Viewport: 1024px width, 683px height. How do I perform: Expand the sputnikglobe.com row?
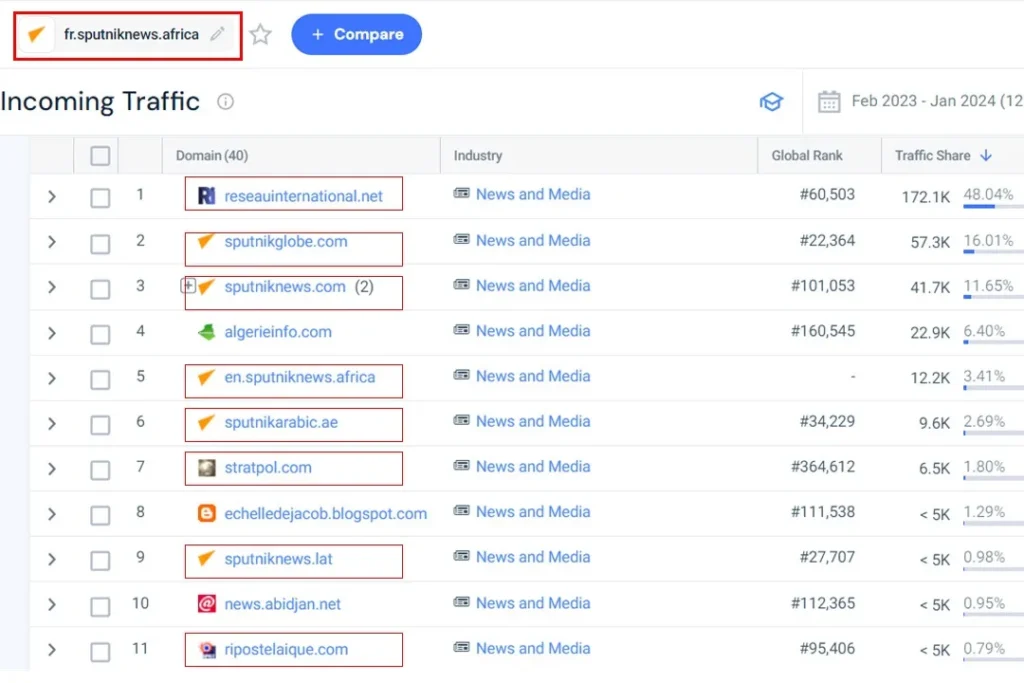(52, 242)
